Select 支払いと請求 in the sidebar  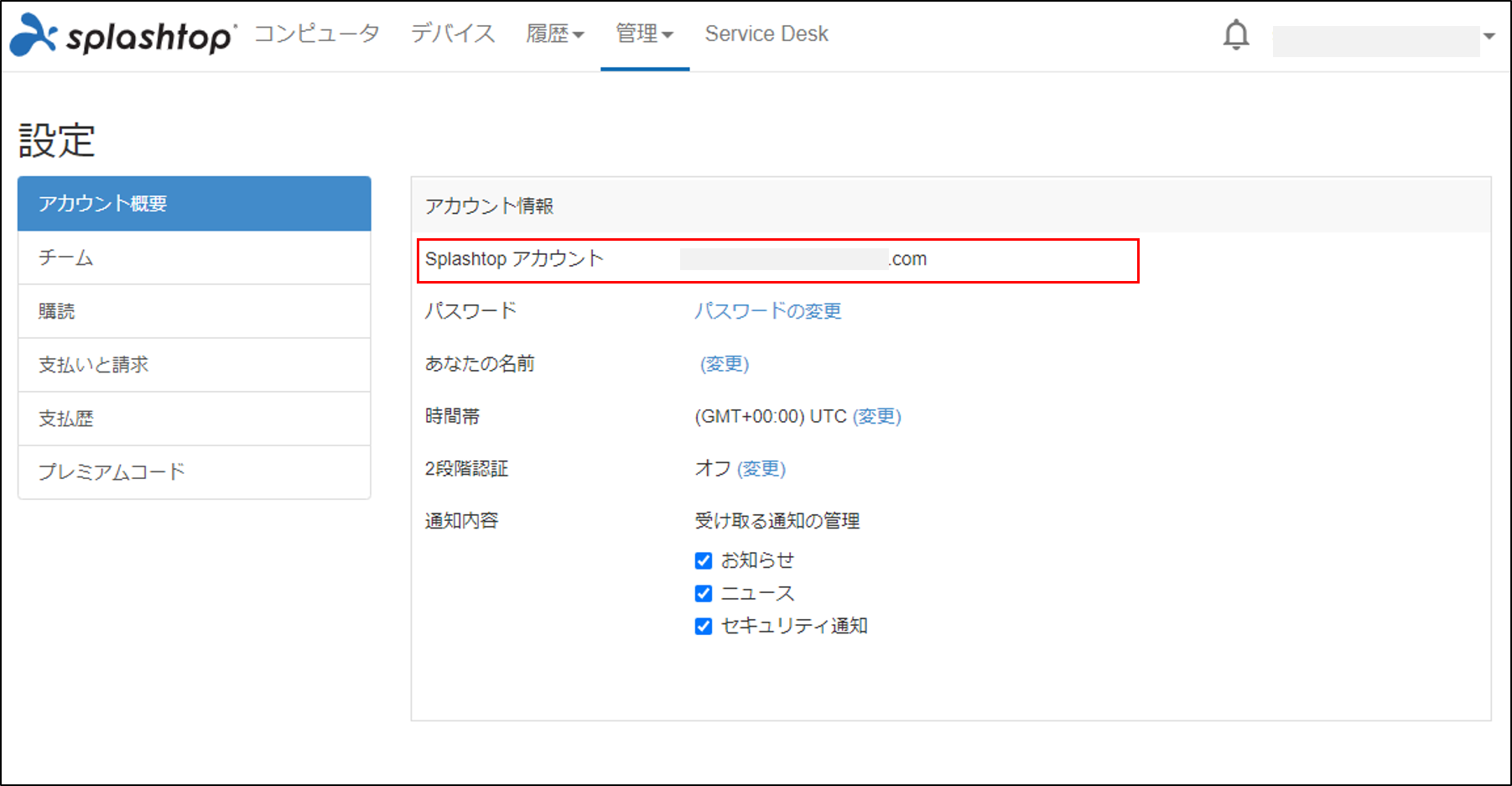pos(194,365)
